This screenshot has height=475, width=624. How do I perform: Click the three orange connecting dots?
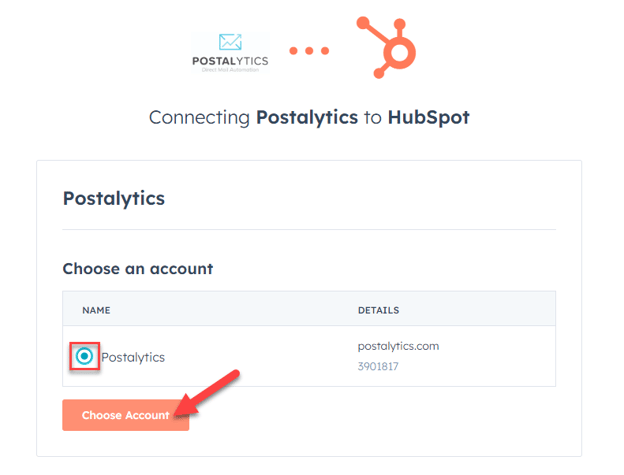pos(309,51)
